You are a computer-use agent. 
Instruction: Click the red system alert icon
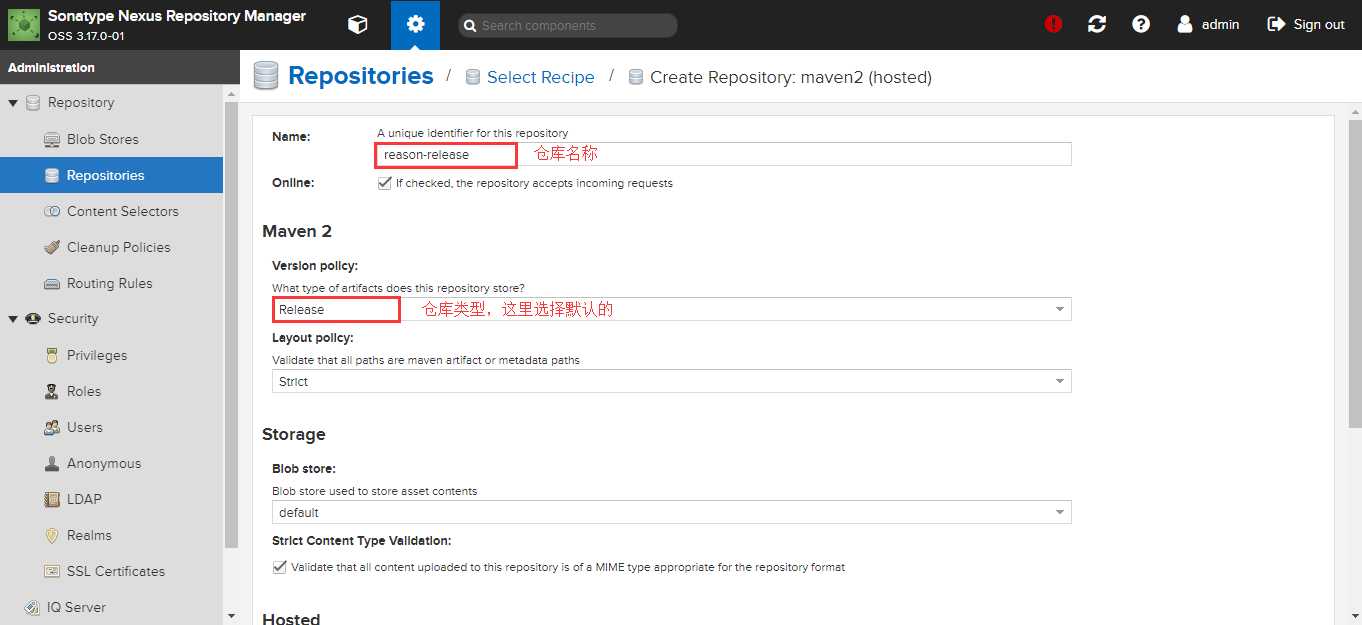[x=1053, y=24]
